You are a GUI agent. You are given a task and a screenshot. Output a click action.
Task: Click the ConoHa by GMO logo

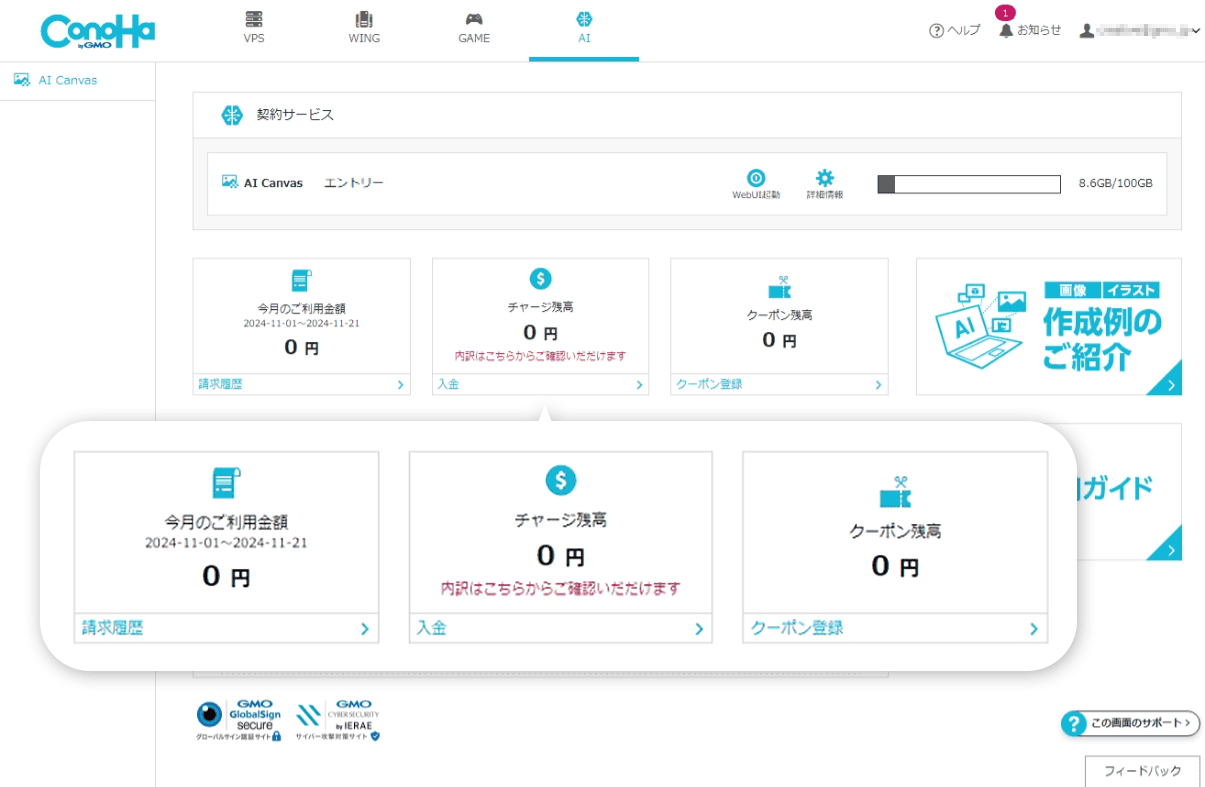[x=98, y=31]
